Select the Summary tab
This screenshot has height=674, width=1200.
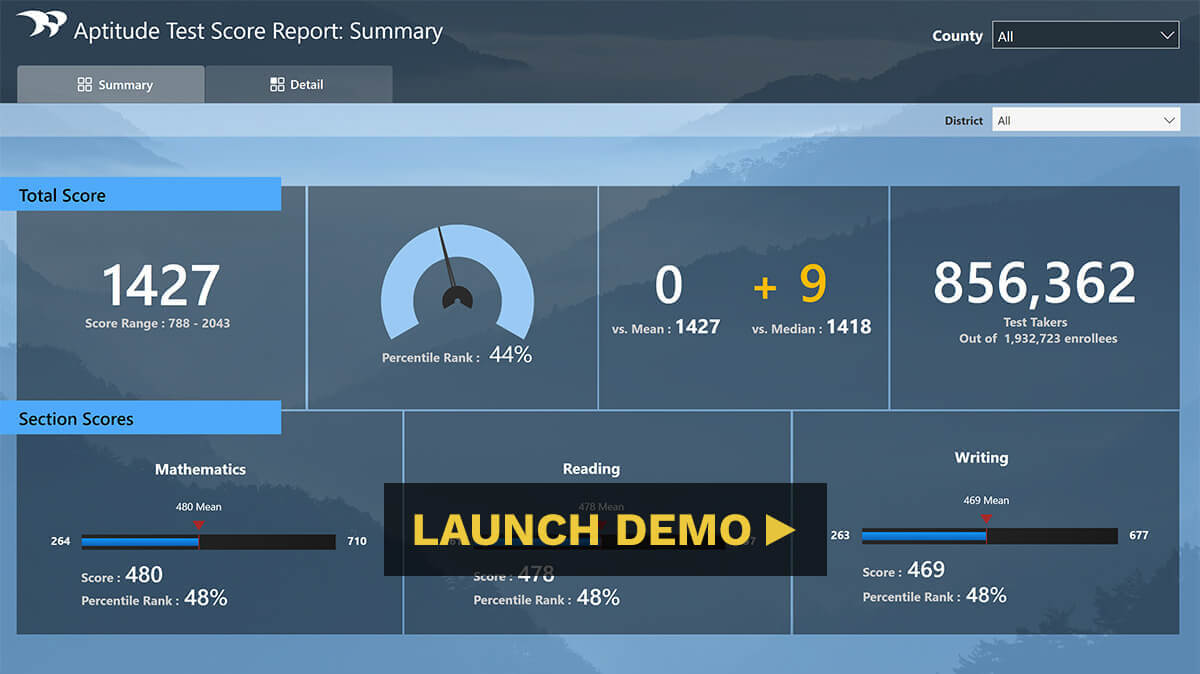(x=110, y=84)
